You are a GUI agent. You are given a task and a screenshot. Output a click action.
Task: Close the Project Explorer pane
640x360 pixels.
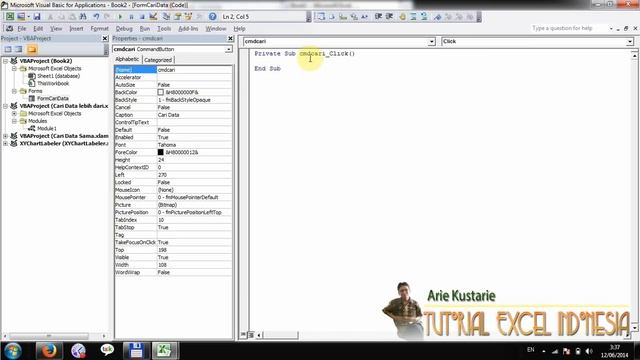[105, 38]
